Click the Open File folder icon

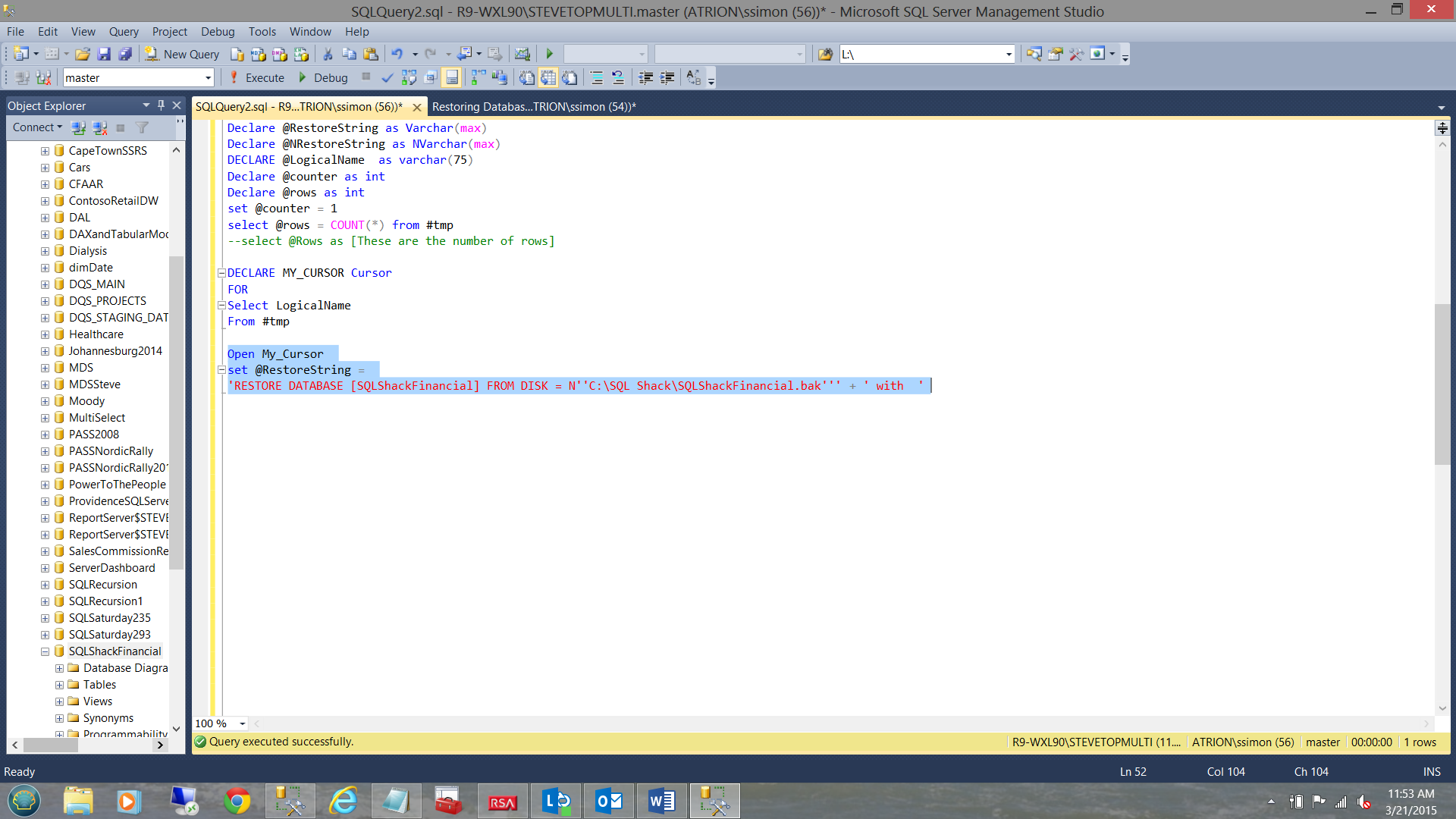point(83,55)
